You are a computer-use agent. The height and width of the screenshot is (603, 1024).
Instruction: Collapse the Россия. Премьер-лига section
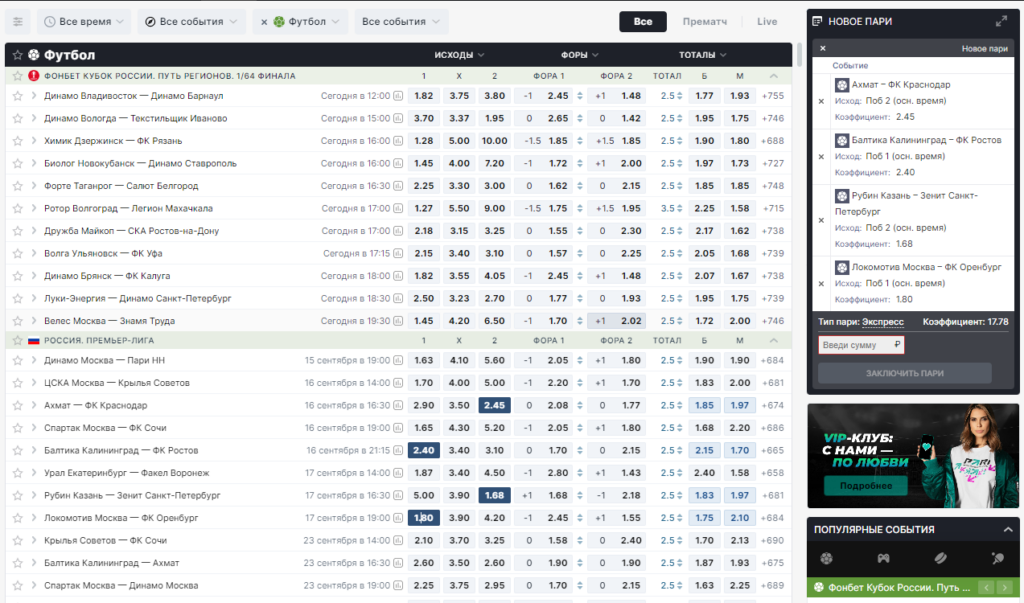point(774,340)
